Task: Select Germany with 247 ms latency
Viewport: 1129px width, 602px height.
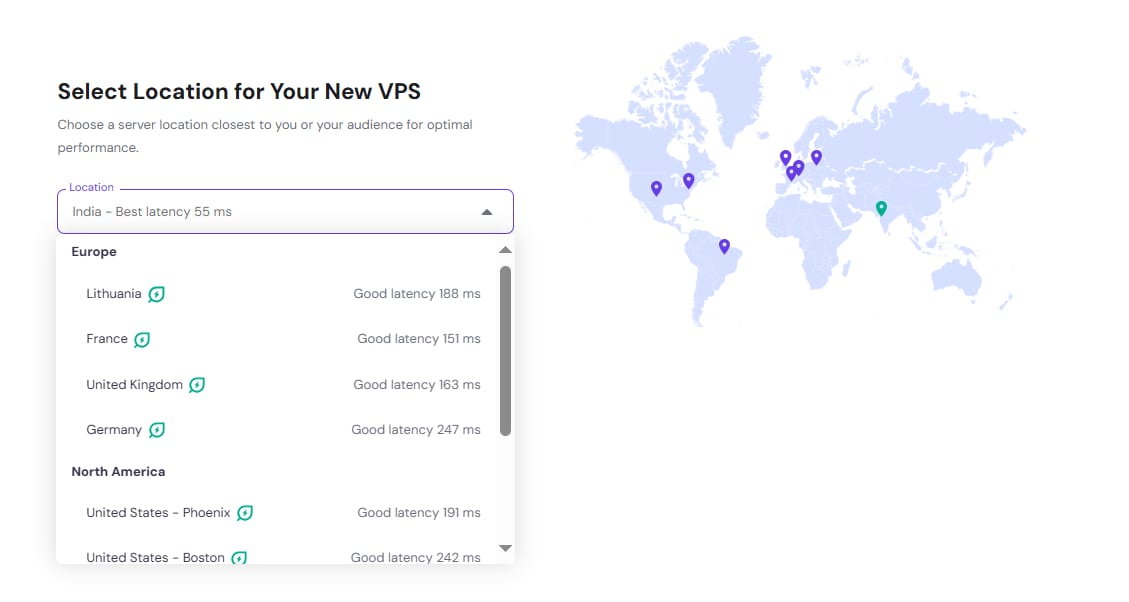Action: [114, 430]
